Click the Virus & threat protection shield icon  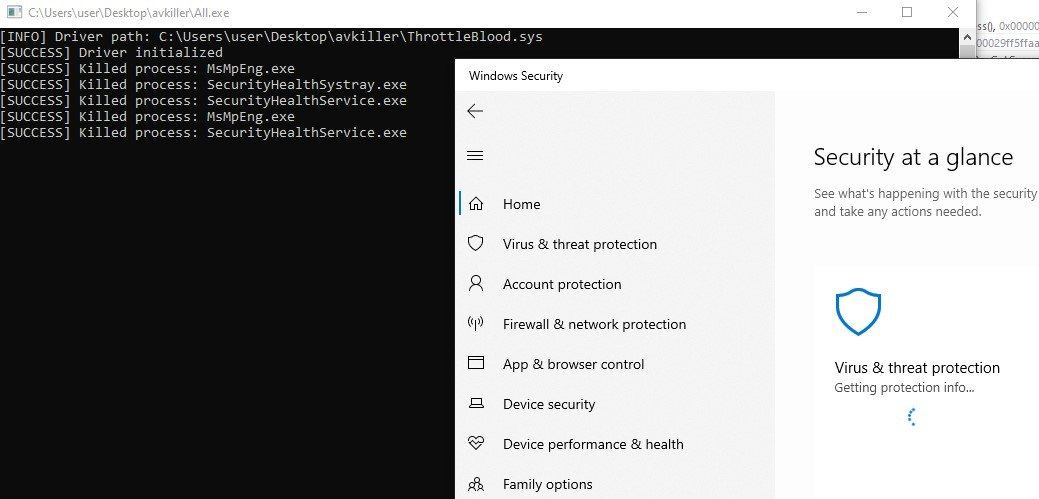[x=476, y=244]
